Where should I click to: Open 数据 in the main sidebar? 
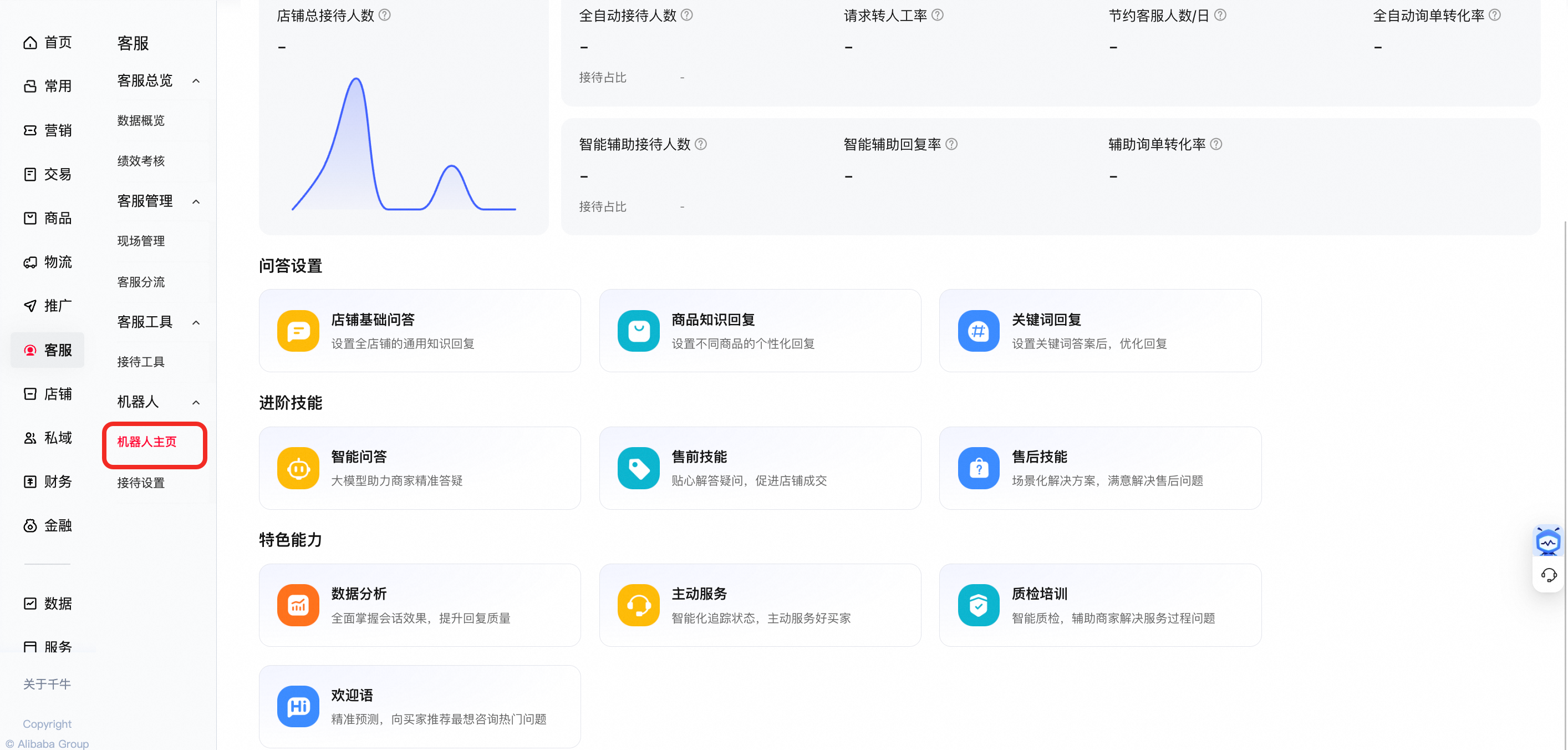48,604
